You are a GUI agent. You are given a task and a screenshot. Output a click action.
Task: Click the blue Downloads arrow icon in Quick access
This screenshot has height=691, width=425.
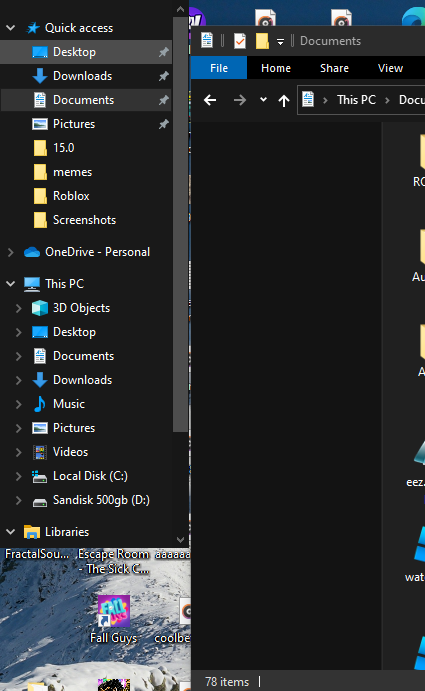[40, 76]
